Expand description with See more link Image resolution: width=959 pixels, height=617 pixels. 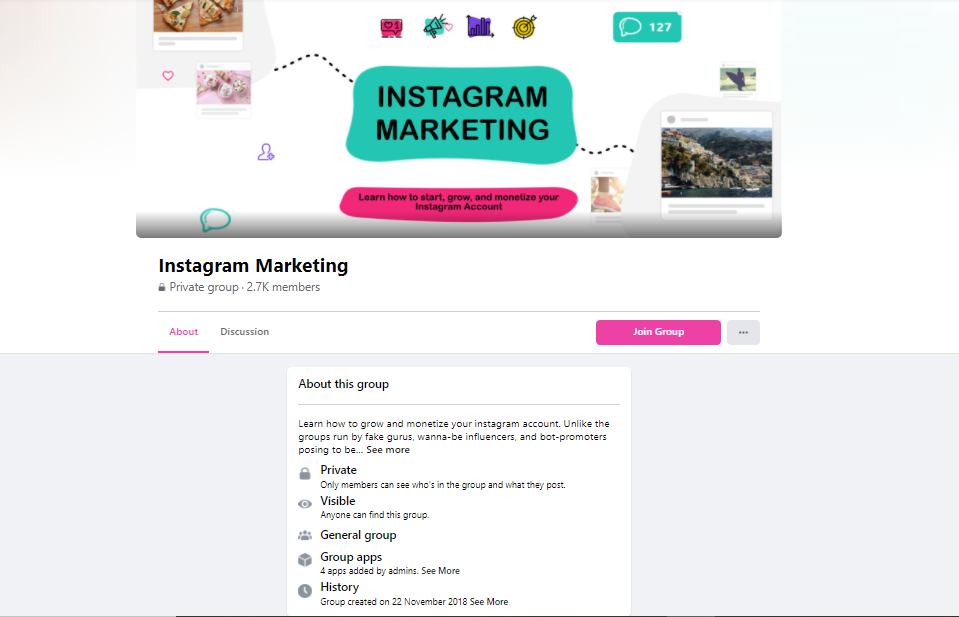(388, 450)
